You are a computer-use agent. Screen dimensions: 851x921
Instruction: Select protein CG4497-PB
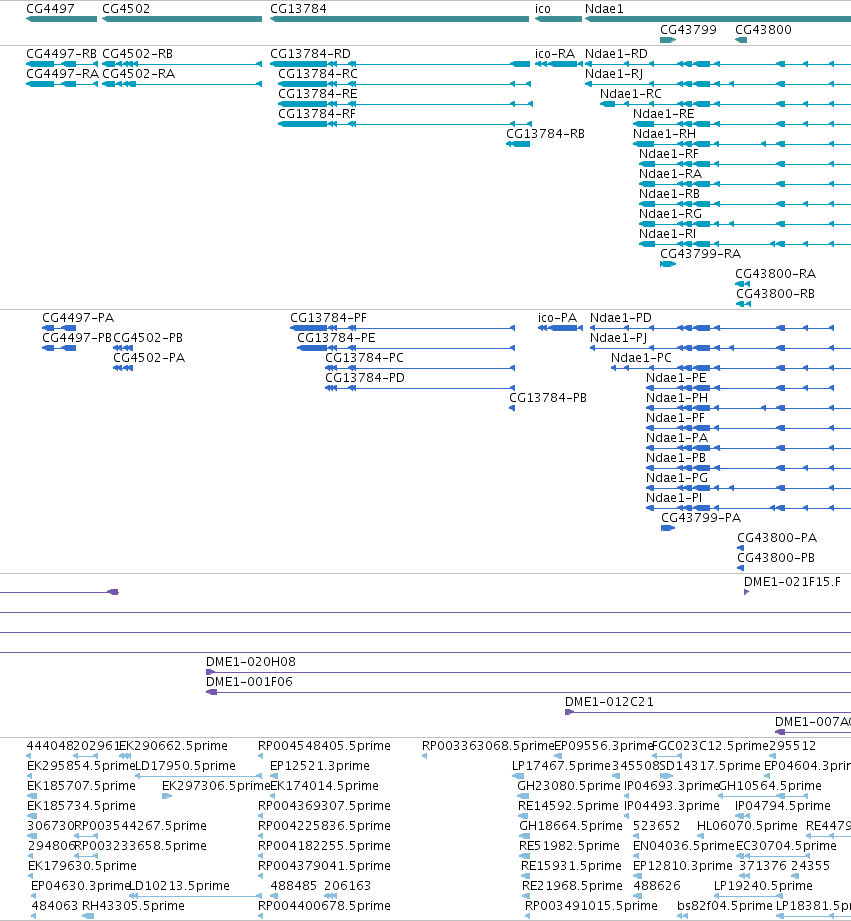click(x=77, y=338)
